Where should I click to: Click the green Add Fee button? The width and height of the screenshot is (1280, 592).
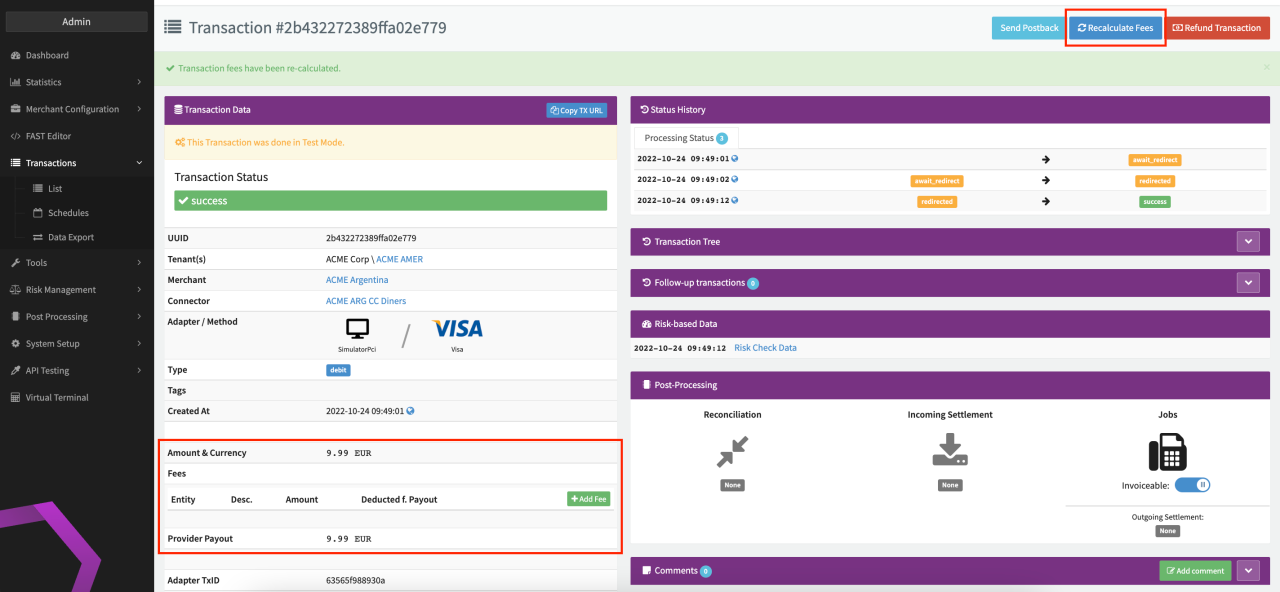588,499
